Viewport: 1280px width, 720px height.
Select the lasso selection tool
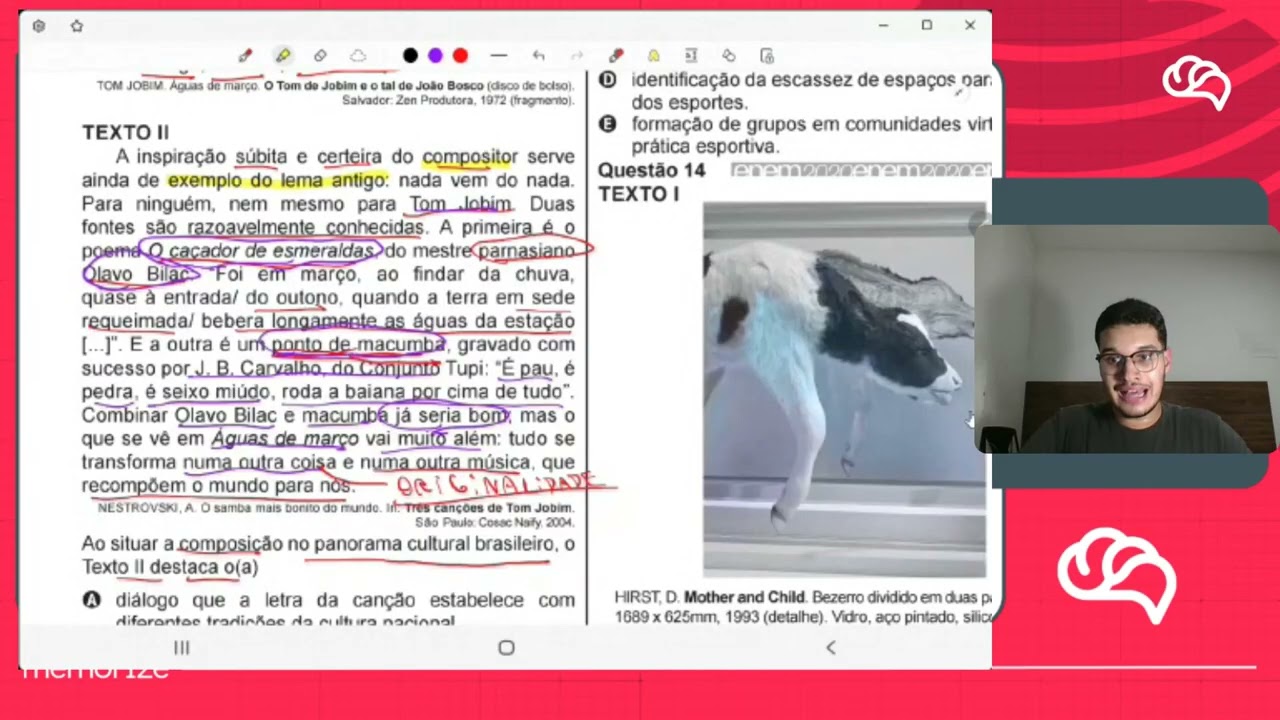click(x=358, y=56)
